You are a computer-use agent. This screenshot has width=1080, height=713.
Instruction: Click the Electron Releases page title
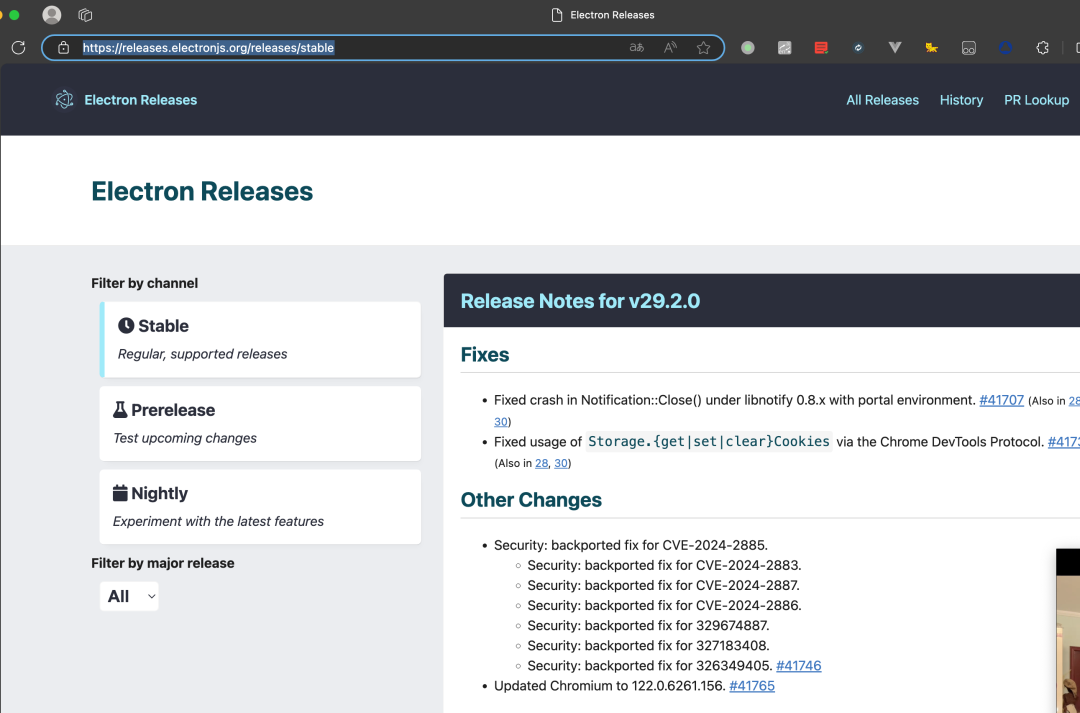coord(202,192)
